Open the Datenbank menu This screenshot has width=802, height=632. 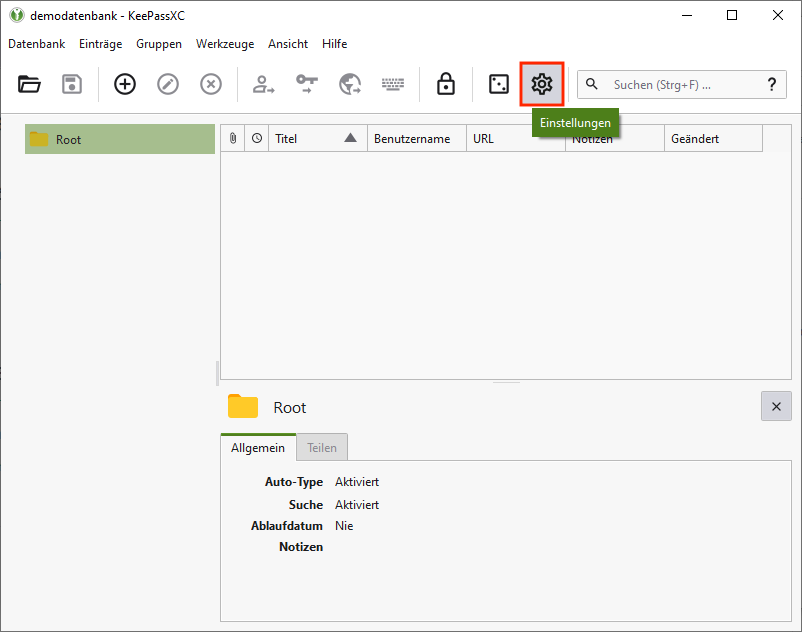[x=36, y=44]
